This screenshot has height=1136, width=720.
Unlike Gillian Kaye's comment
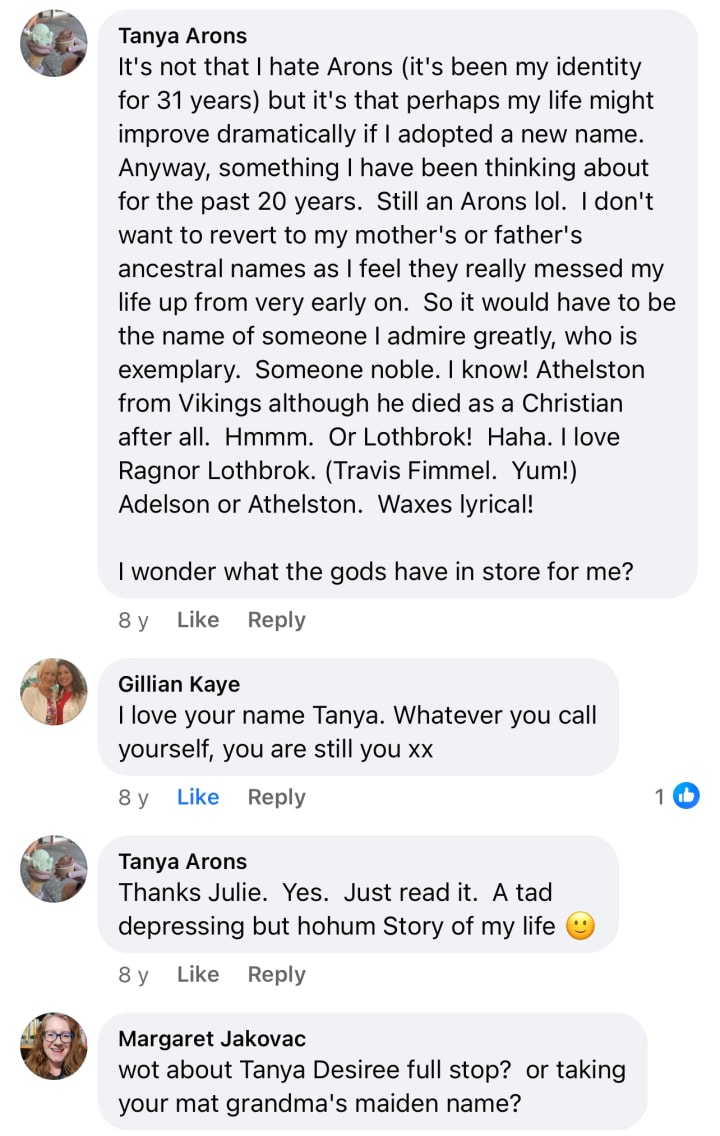197,797
